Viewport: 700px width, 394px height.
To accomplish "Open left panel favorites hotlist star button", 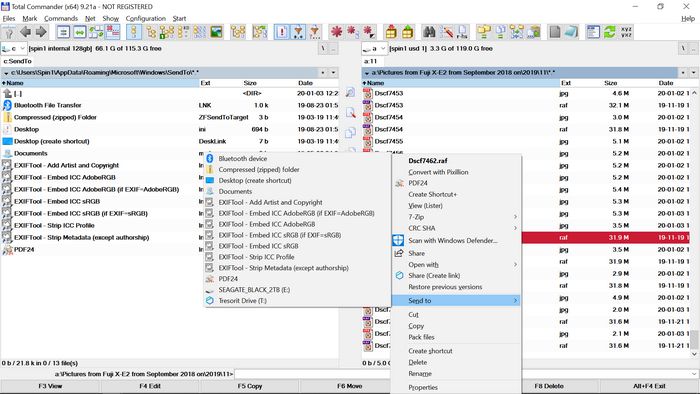I will click(x=323, y=72).
